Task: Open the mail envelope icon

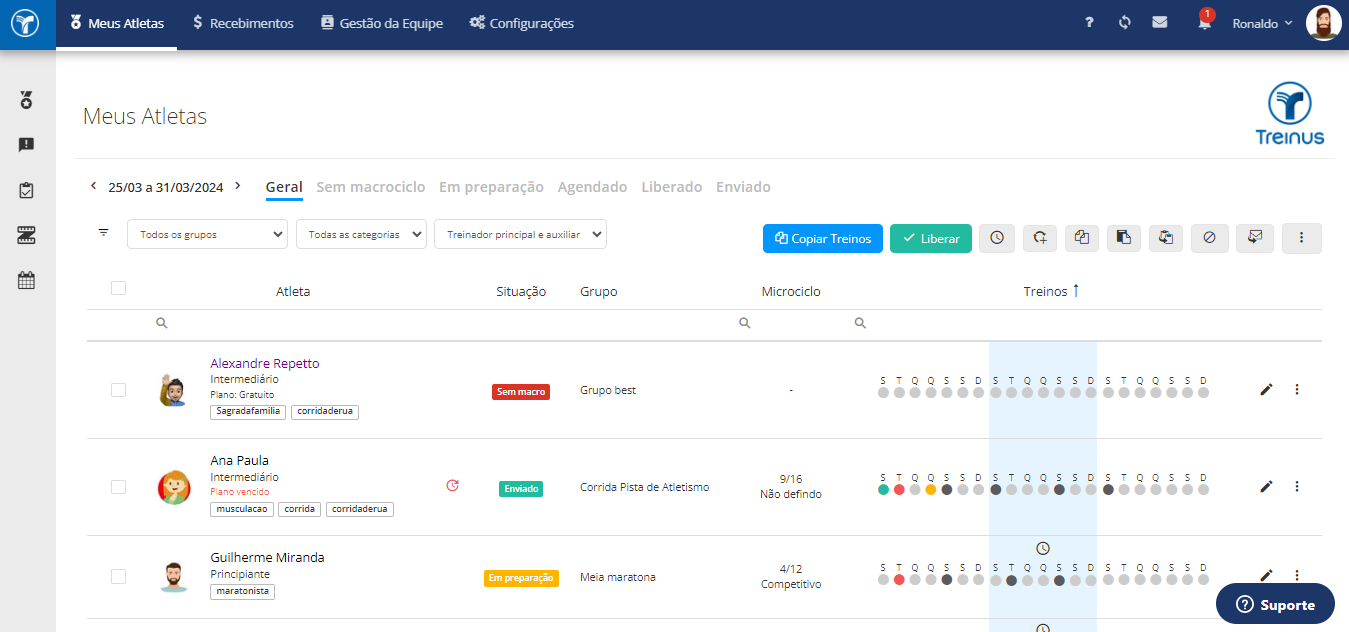Action: 1159,22
